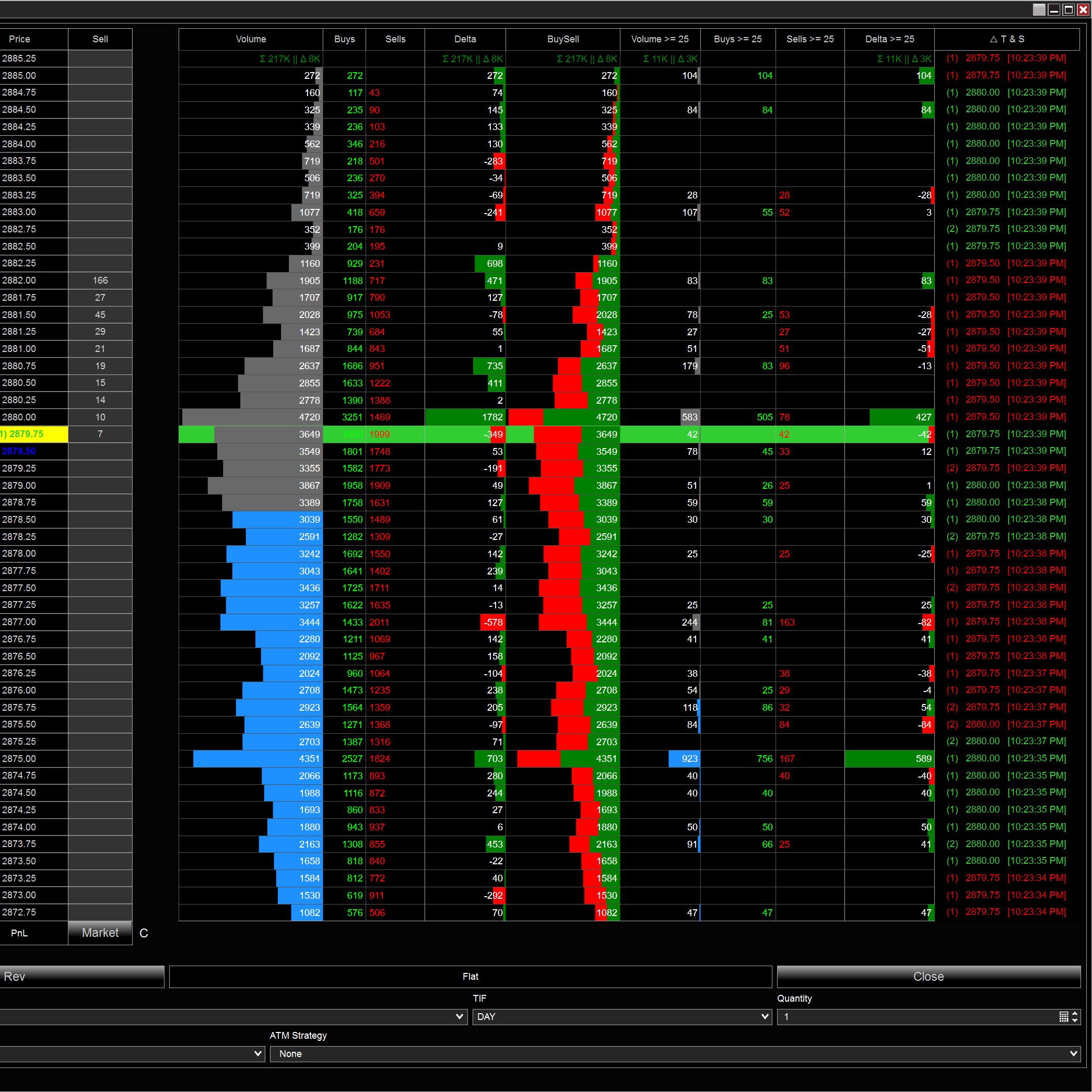Click the quantity decrement down arrow
The height and width of the screenshot is (1092, 1092).
(x=1075, y=1020)
